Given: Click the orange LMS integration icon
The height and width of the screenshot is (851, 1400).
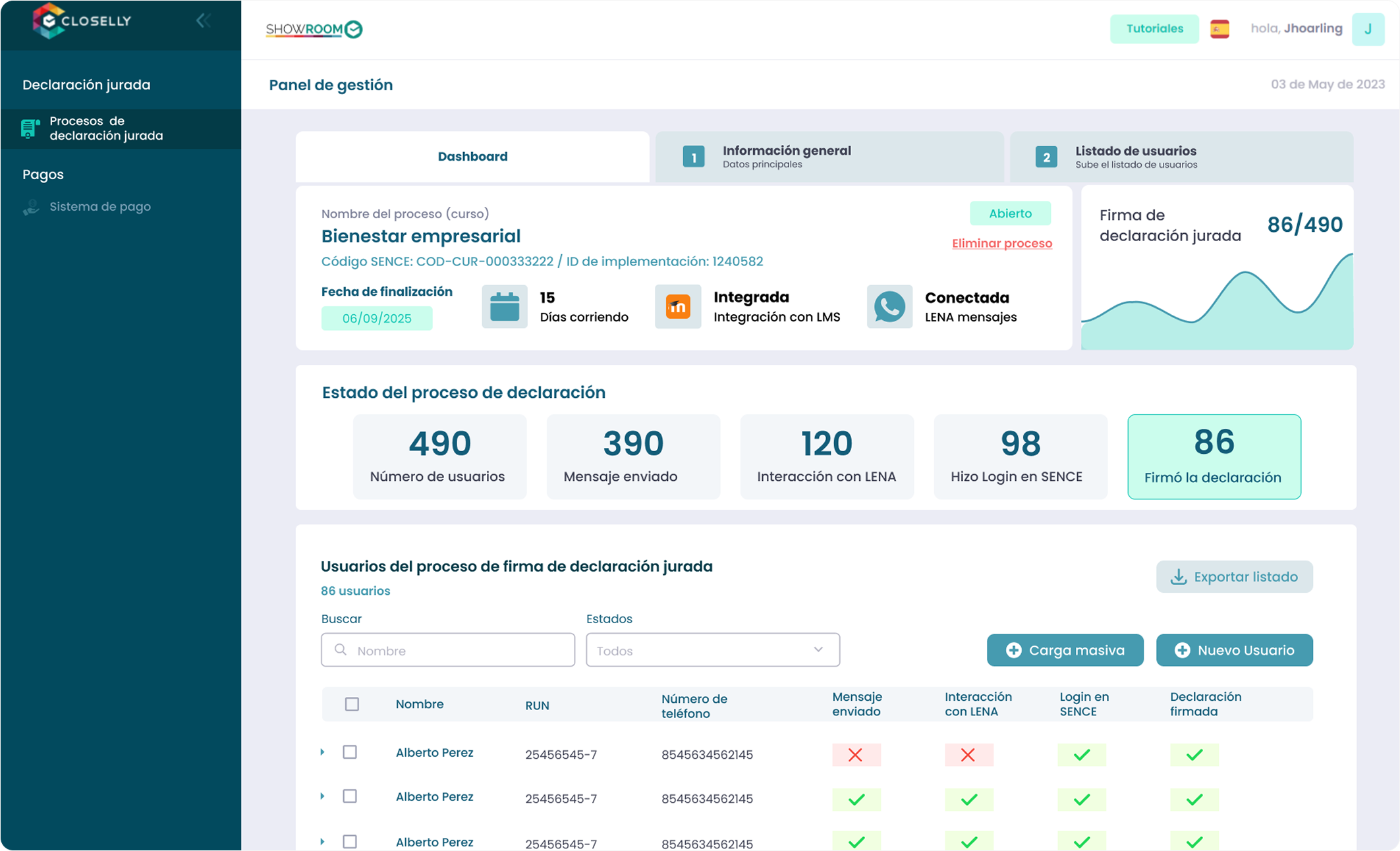Looking at the screenshot, I should [x=678, y=307].
